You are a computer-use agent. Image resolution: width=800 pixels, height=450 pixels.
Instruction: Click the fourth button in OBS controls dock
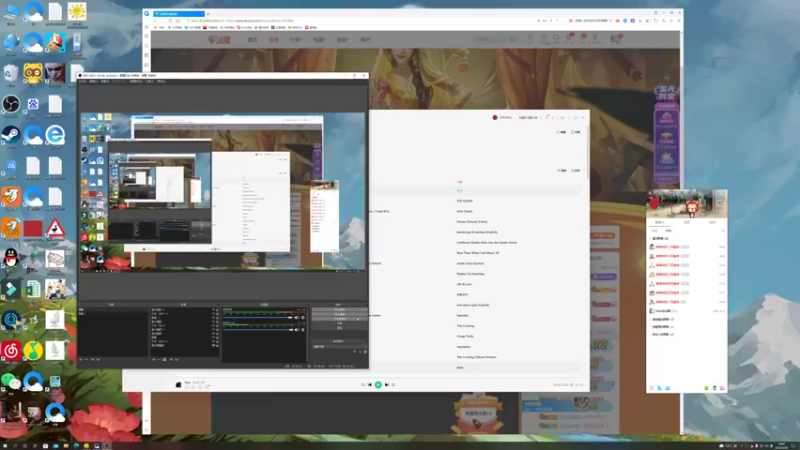coord(339,323)
